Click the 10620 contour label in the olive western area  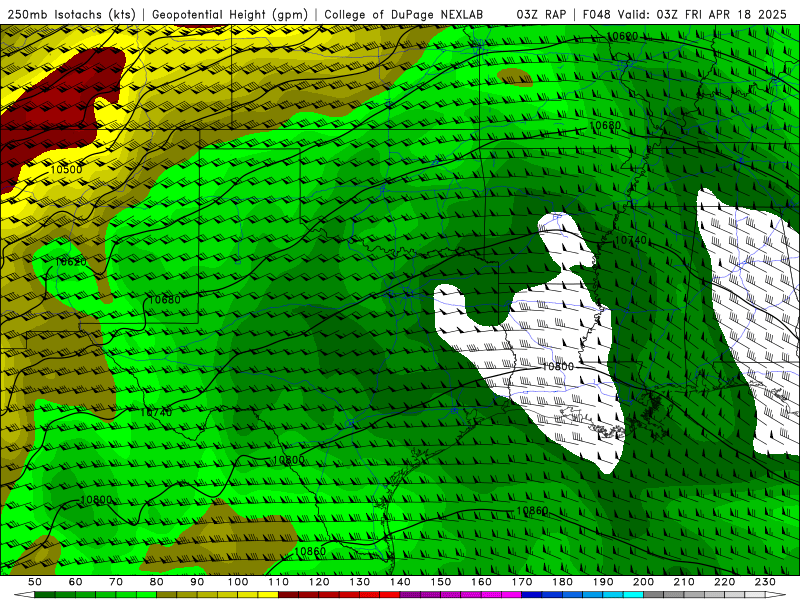click(x=71, y=262)
